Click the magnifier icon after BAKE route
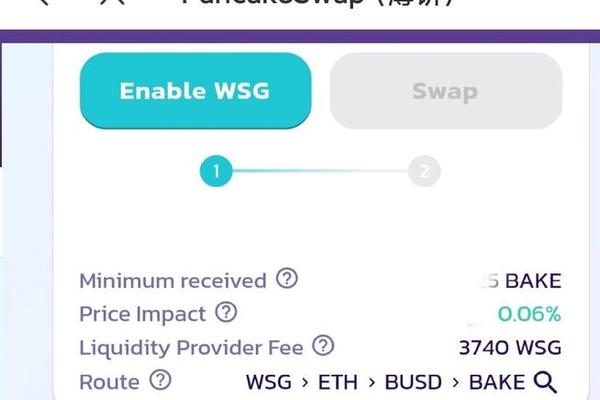This screenshot has width=600, height=400. coord(545,382)
